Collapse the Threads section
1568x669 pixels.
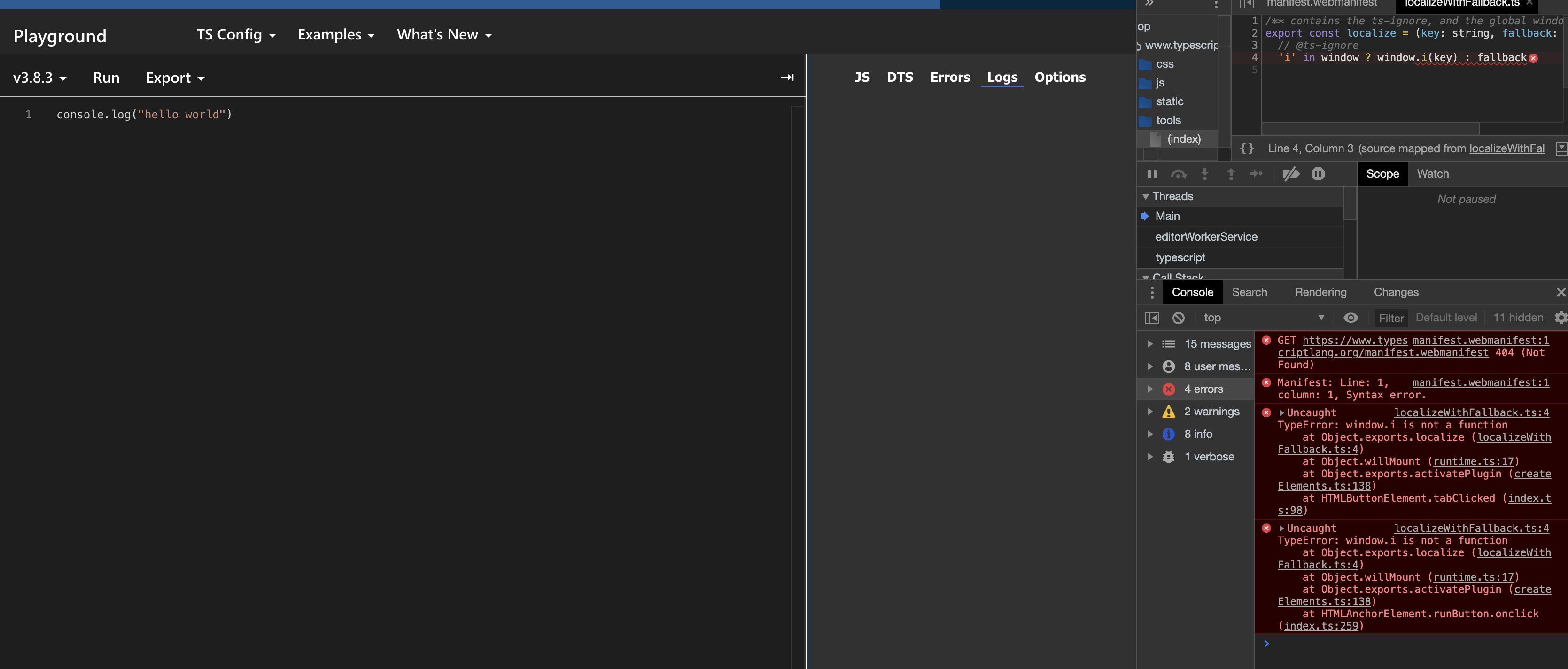pyautogui.click(x=1146, y=196)
